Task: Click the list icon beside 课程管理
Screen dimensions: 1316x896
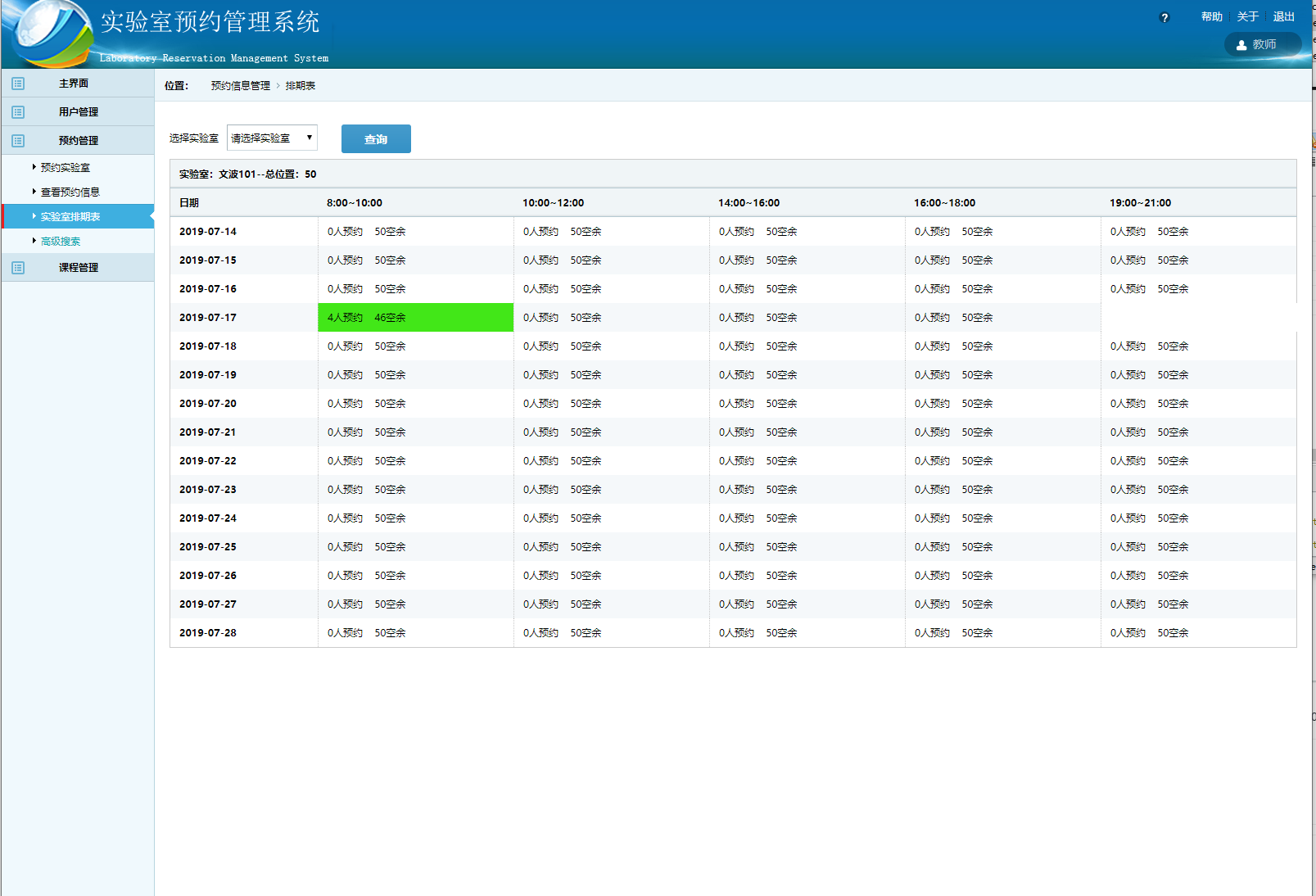Action: pyautogui.click(x=18, y=268)
